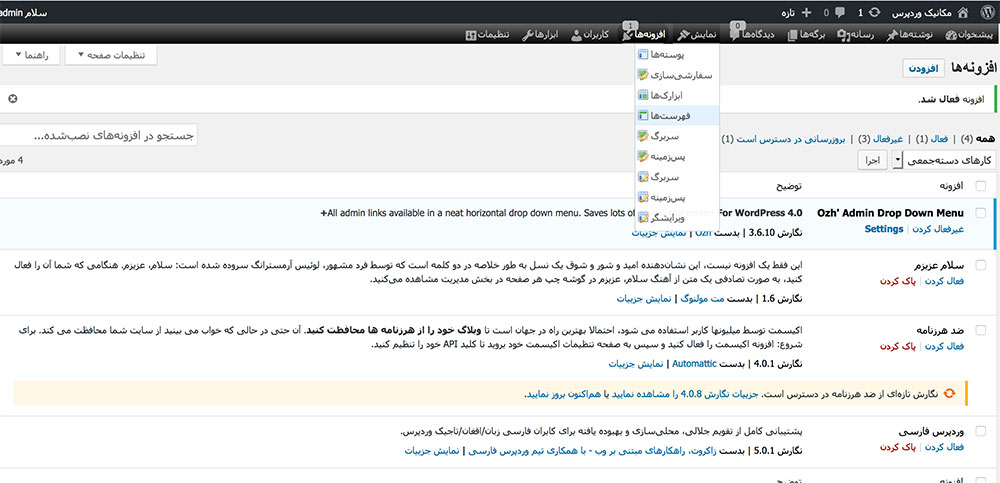The image size is (1000, 483).
Task: Check the وردپرس فارسی plugin checkbox
Action: coord(980,431)
